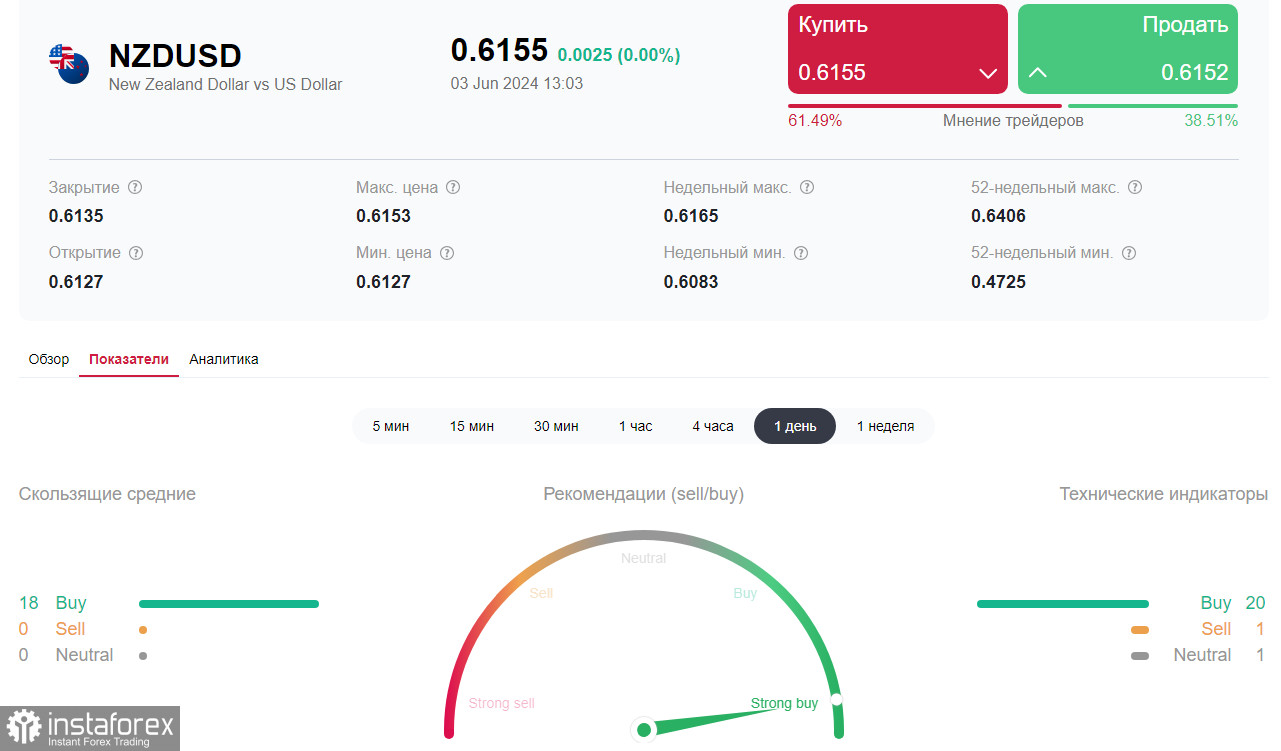Open help icon next to Мин. цена
This screenshot has width=1281, height=751.
coord(447,253)
